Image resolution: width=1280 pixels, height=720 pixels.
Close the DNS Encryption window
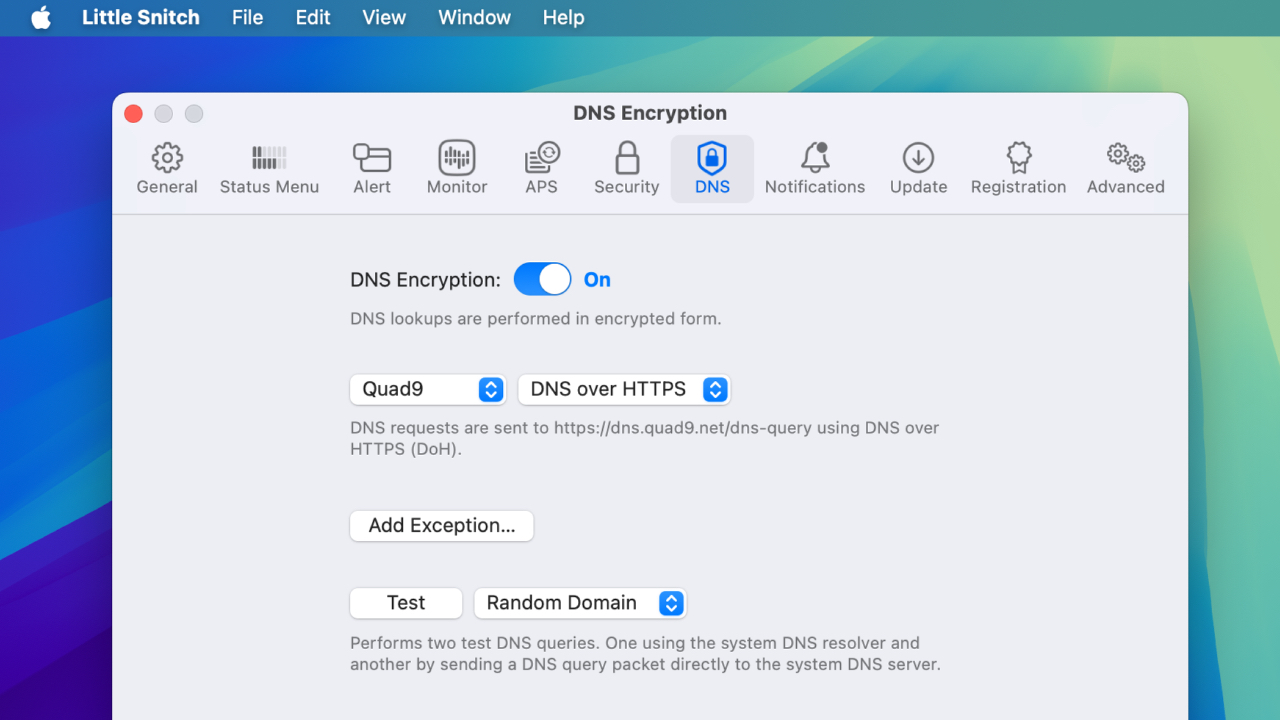133,114
